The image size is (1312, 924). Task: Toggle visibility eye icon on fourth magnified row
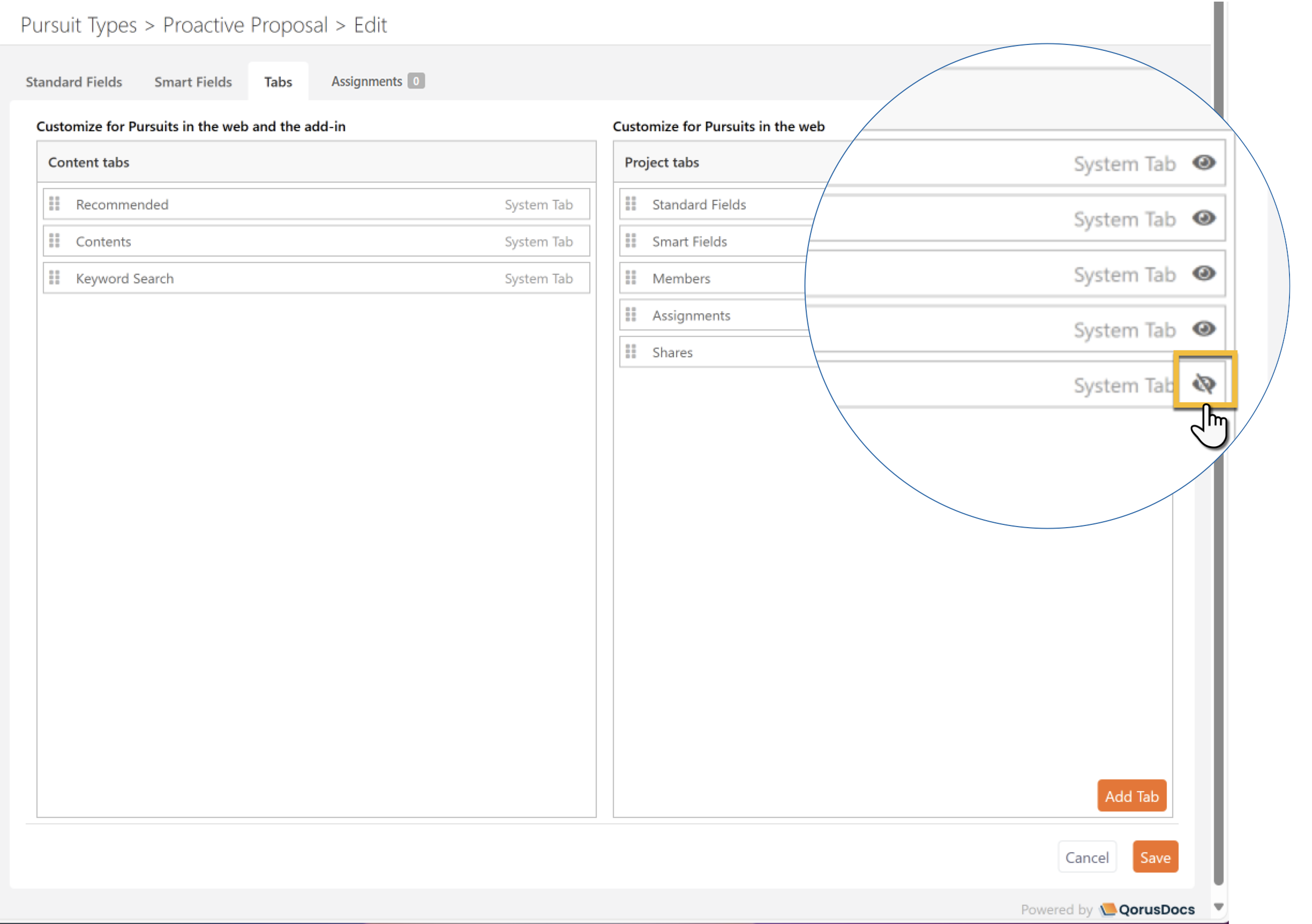click(x=1203, y=329)
